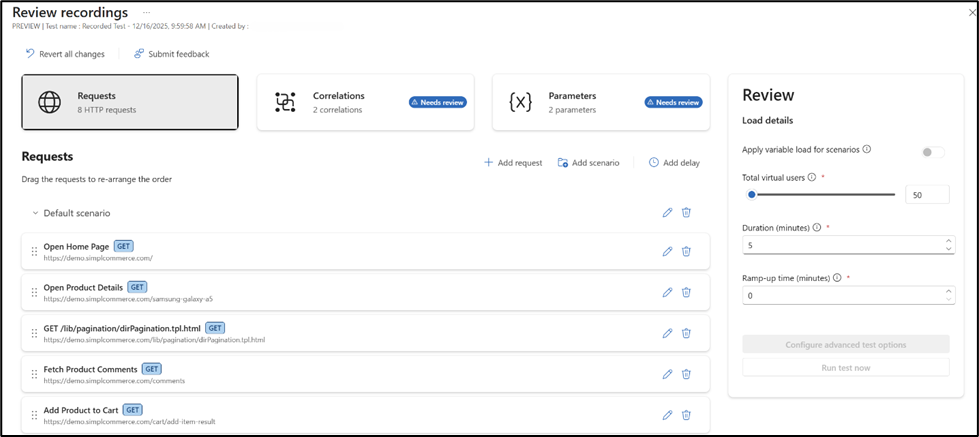Switch to the Correlations tab
Screen dimensions: 979x437
pyautogui.click(x=364, y=102)
